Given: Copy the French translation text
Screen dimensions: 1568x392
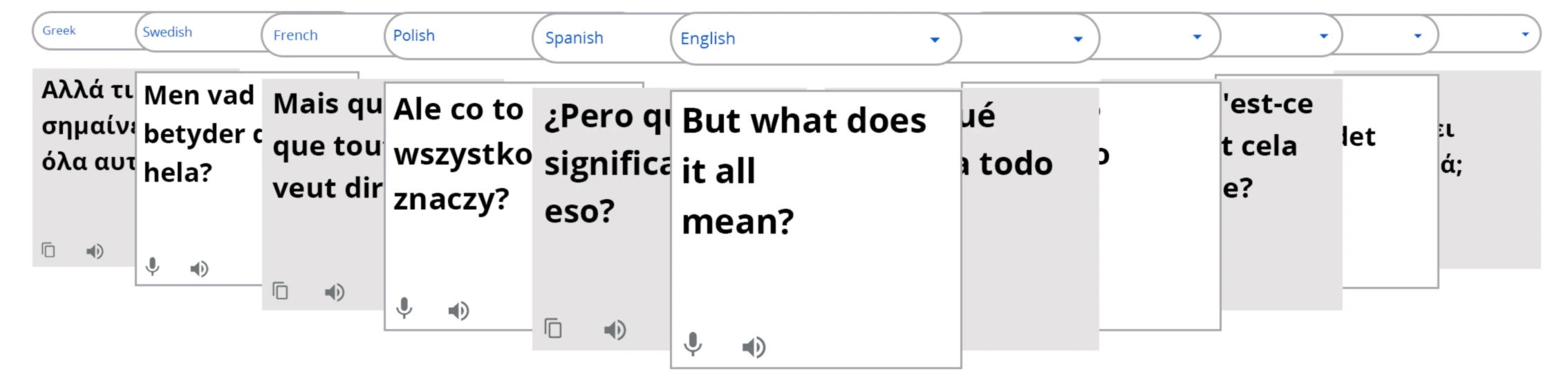Looking at the screenshot, I should tap(280, 291).
